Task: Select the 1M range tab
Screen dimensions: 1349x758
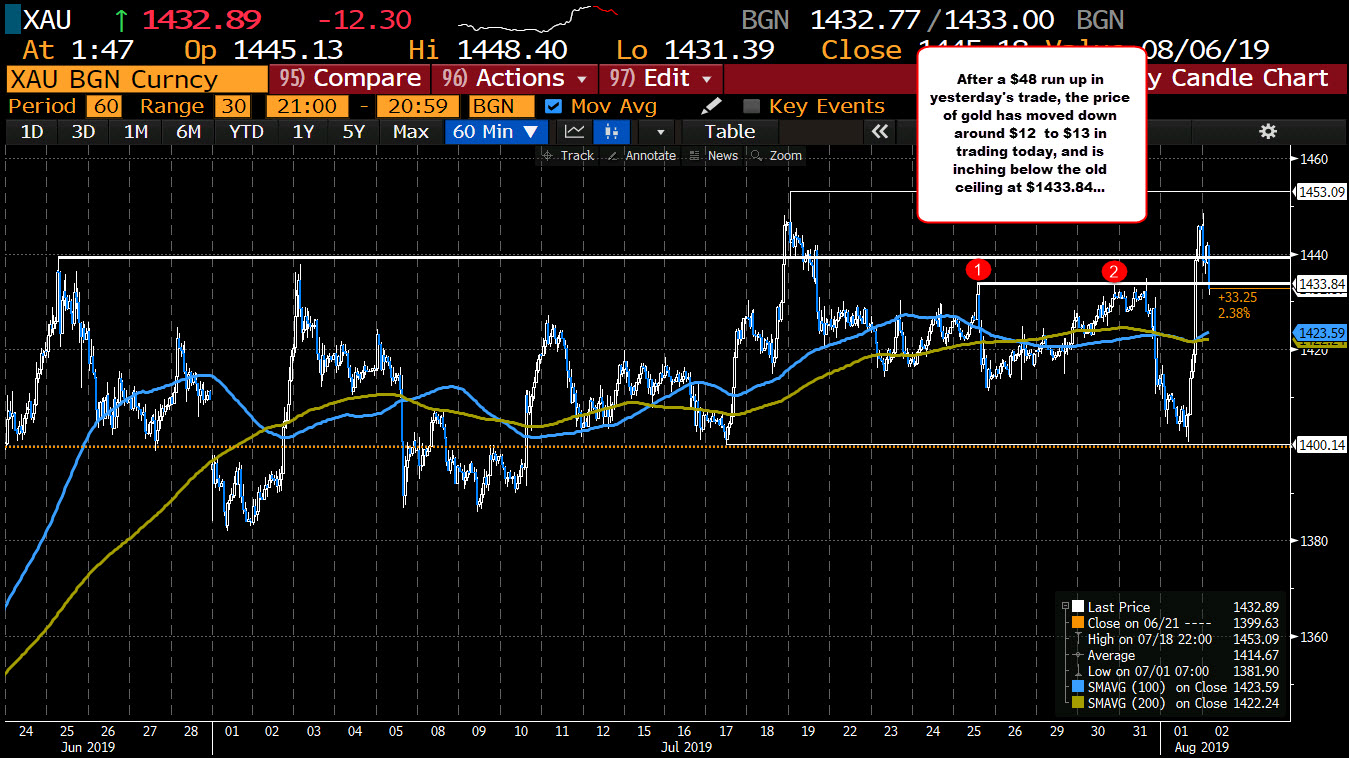Action: pos(136,131)
